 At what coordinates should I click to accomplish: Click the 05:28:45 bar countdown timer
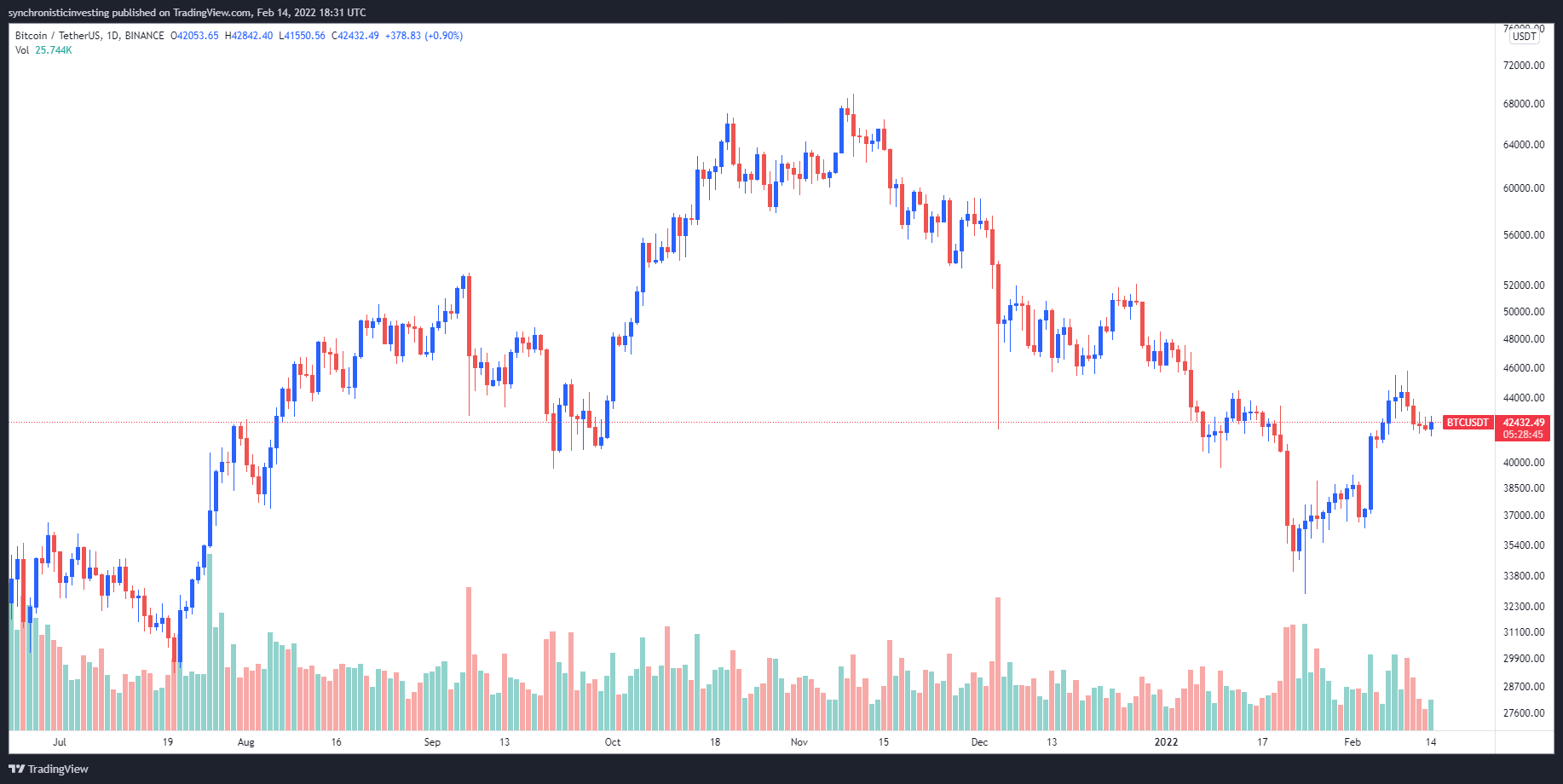click(x=1524, y=435)
